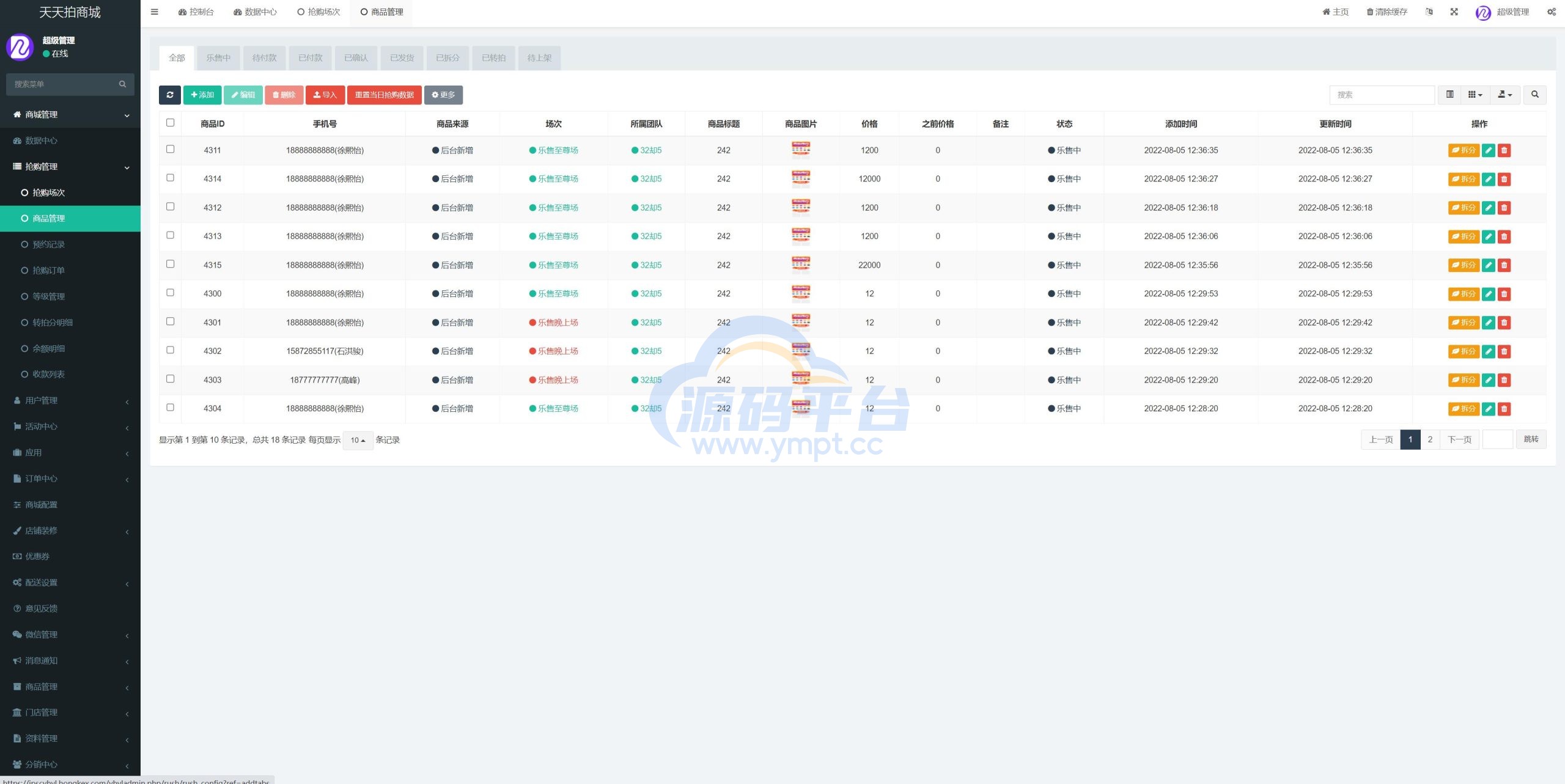
Task: Open the 抢购场次 top tab
Action: (x=319, y=12)
